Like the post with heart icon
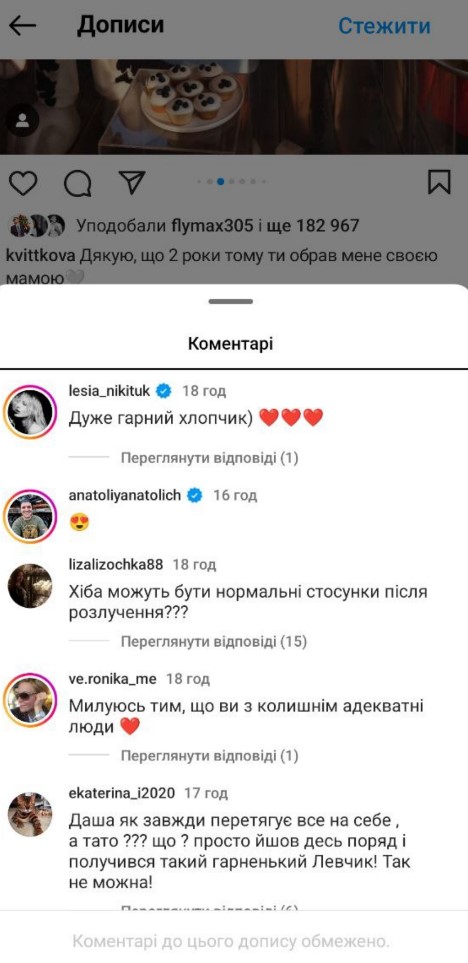Viewport: 468px width, 963px height. tap(23, 182)
